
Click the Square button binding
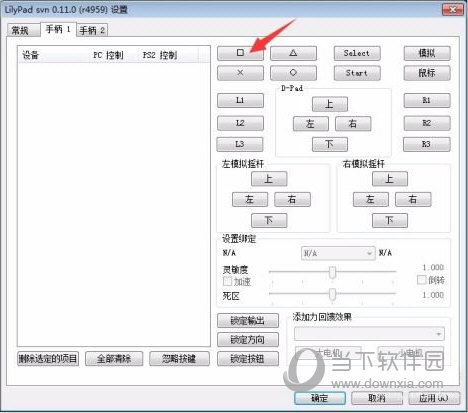(240, 53)
